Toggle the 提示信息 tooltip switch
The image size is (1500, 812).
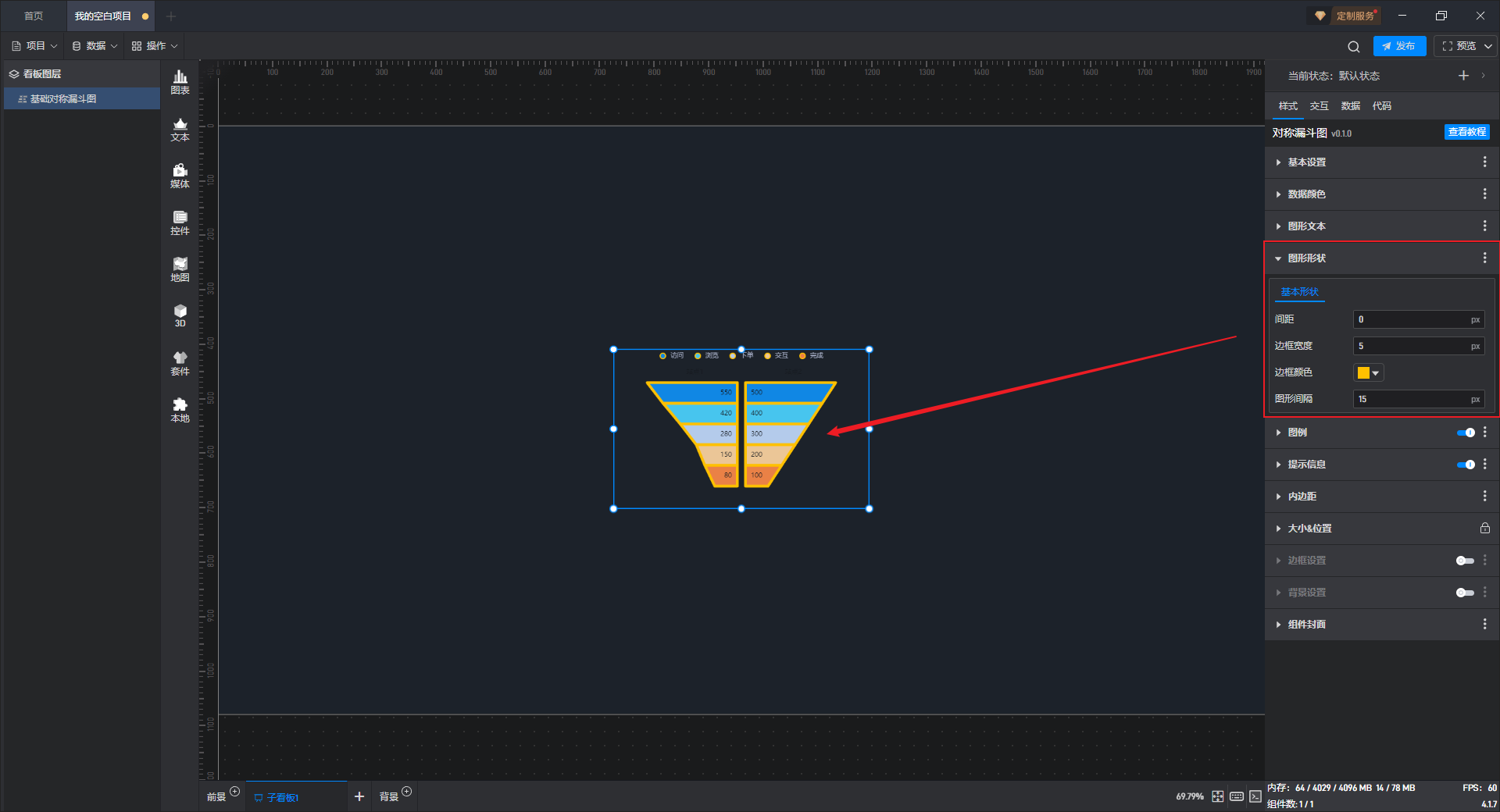[1466, 465]
